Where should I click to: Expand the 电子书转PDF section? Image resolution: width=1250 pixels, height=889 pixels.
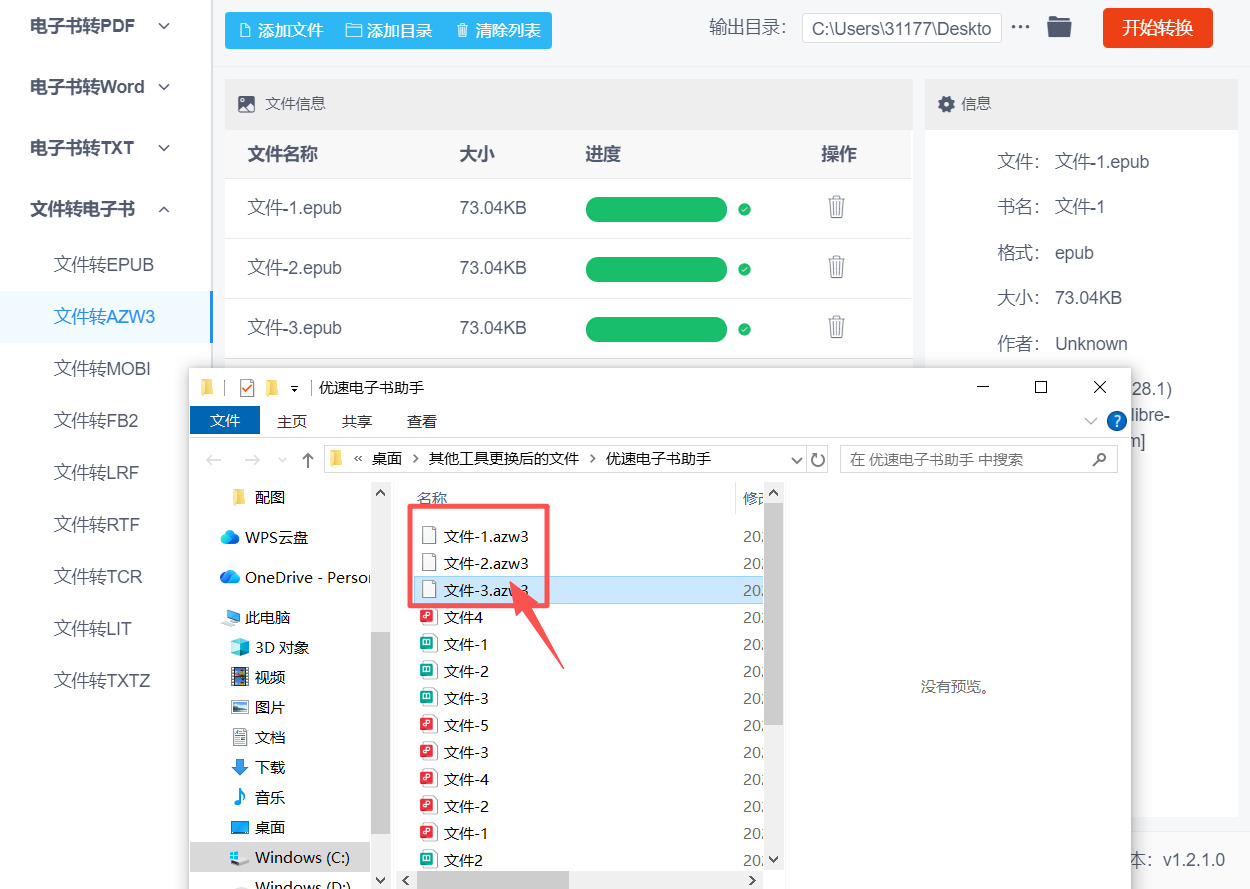pos(164,26)
